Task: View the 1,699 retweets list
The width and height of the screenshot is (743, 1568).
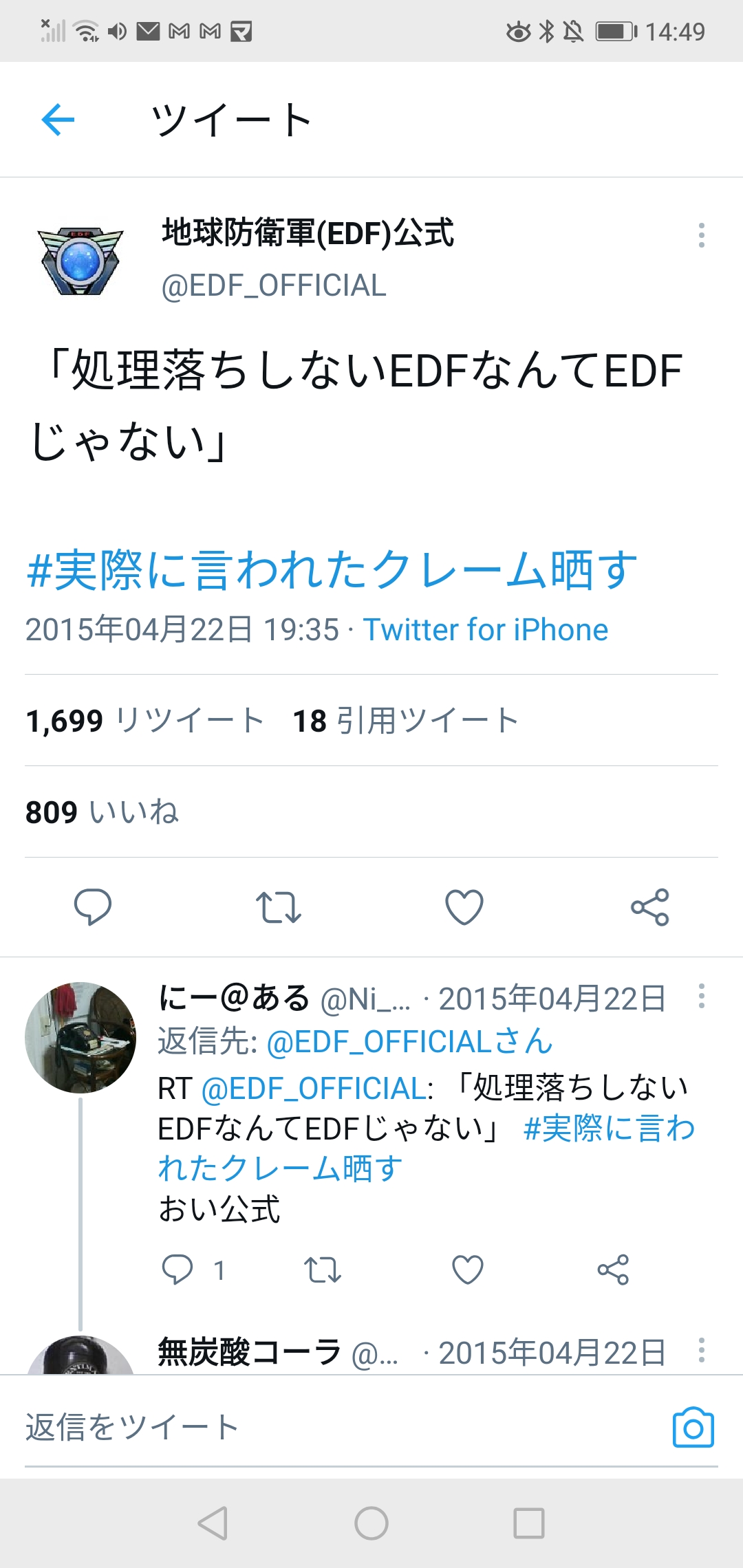Action: [145, 721]
